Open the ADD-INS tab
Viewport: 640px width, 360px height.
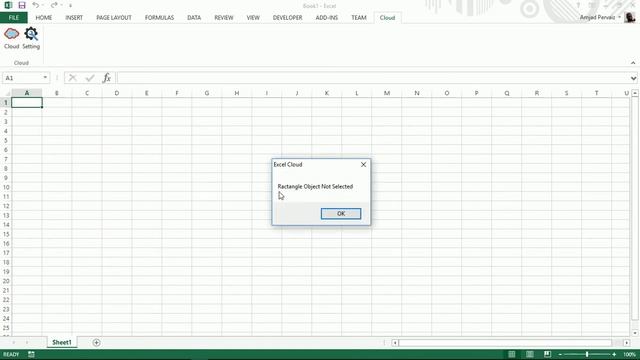coord(327,18)
